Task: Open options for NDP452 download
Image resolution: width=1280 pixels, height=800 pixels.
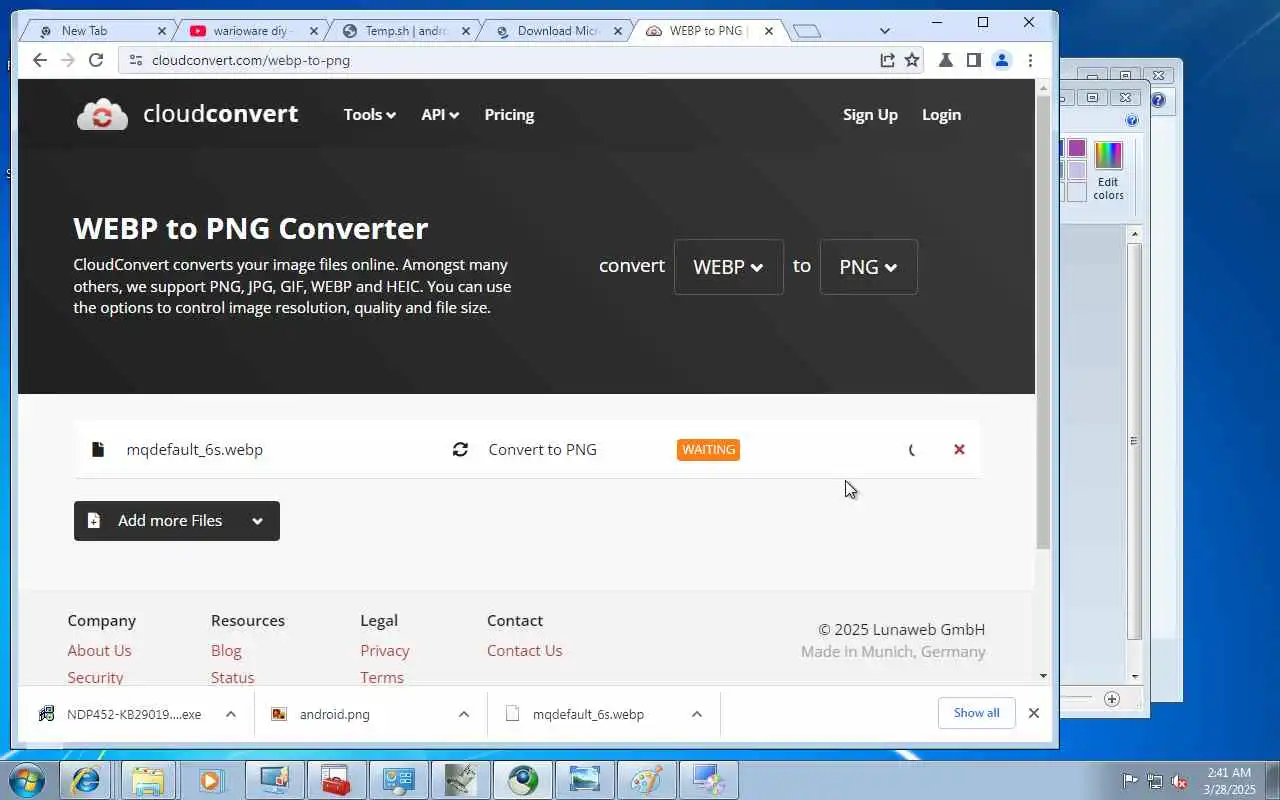Action: click(x=231, y=714)
